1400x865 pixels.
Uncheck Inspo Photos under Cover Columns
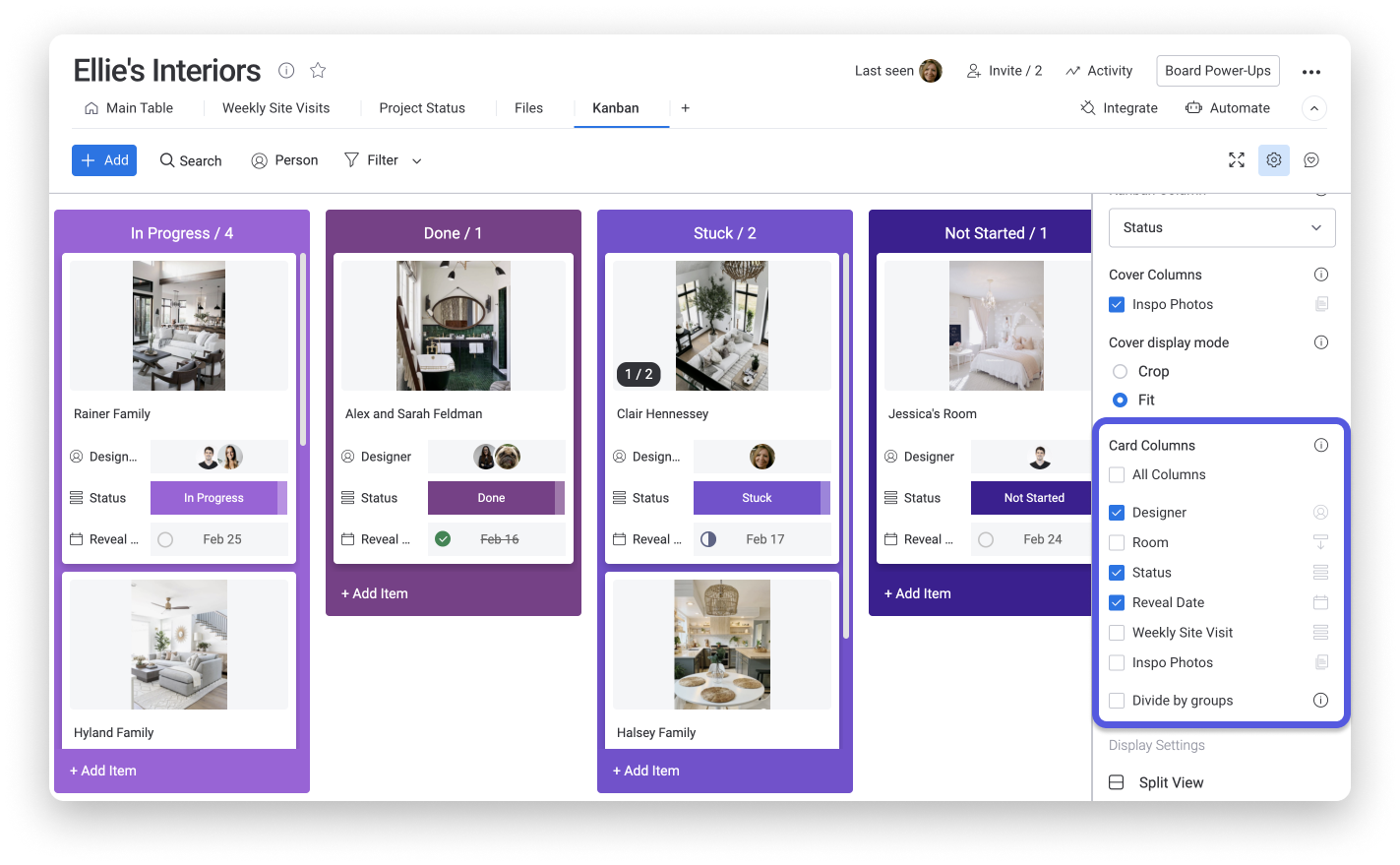coord(1117,305)
